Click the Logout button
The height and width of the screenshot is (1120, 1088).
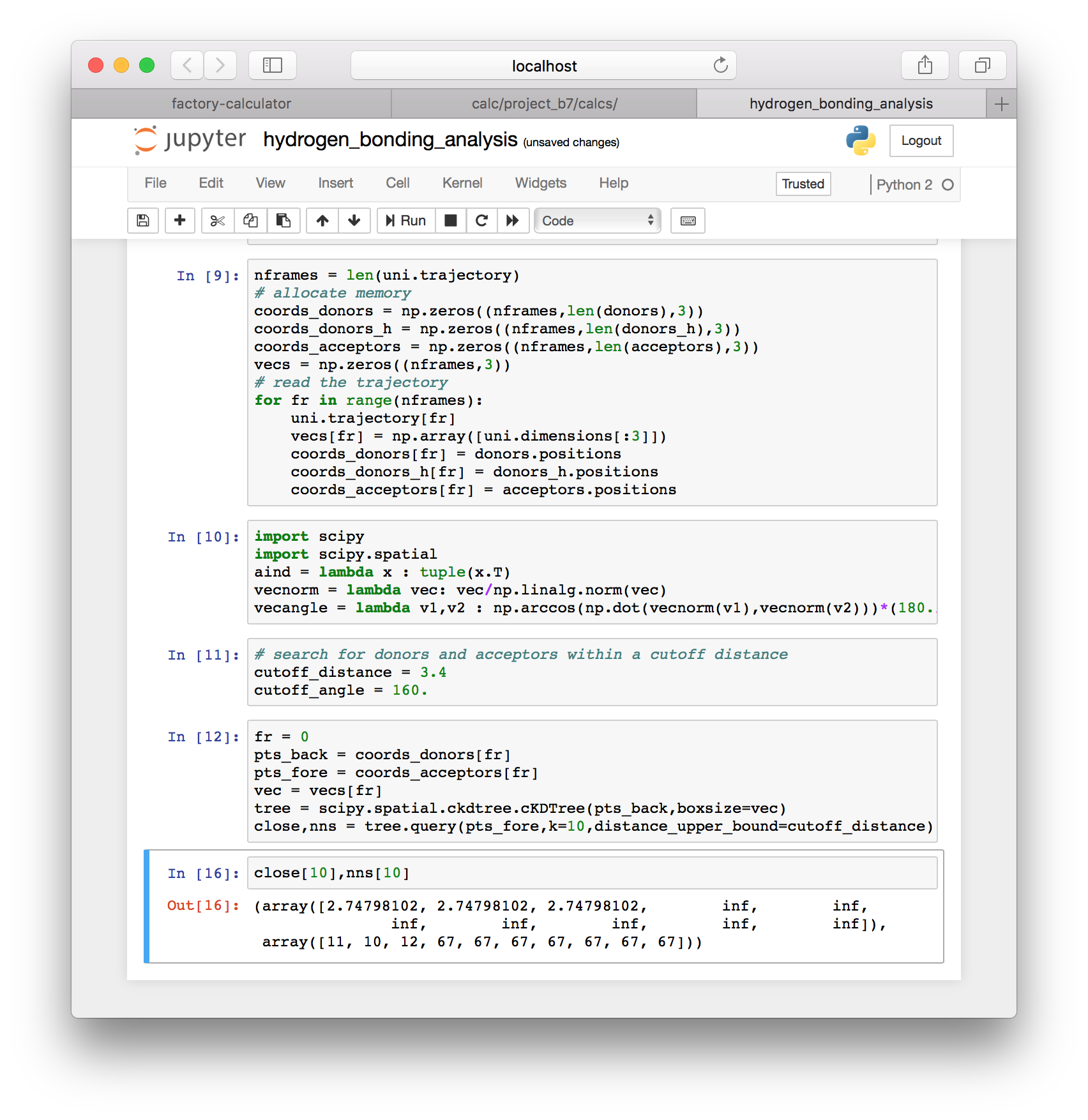[x=921, y=140]
